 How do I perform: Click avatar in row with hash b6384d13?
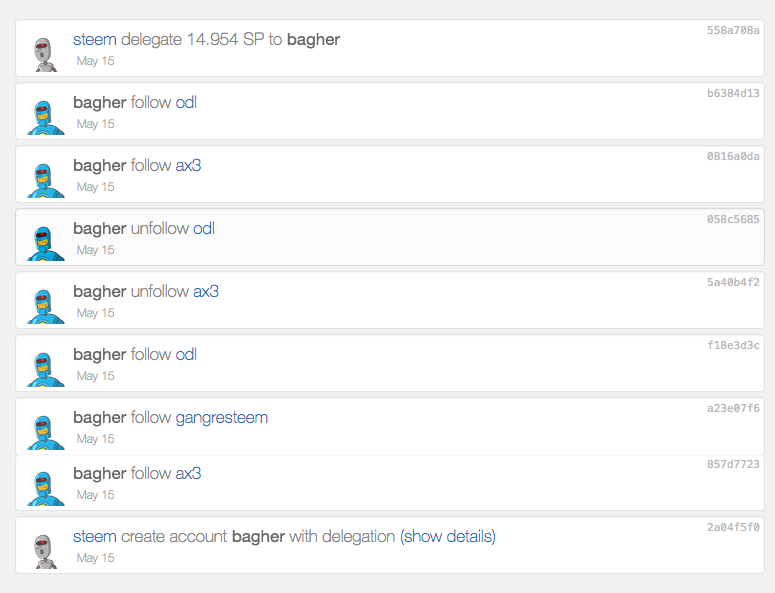[x=43, y=115]
